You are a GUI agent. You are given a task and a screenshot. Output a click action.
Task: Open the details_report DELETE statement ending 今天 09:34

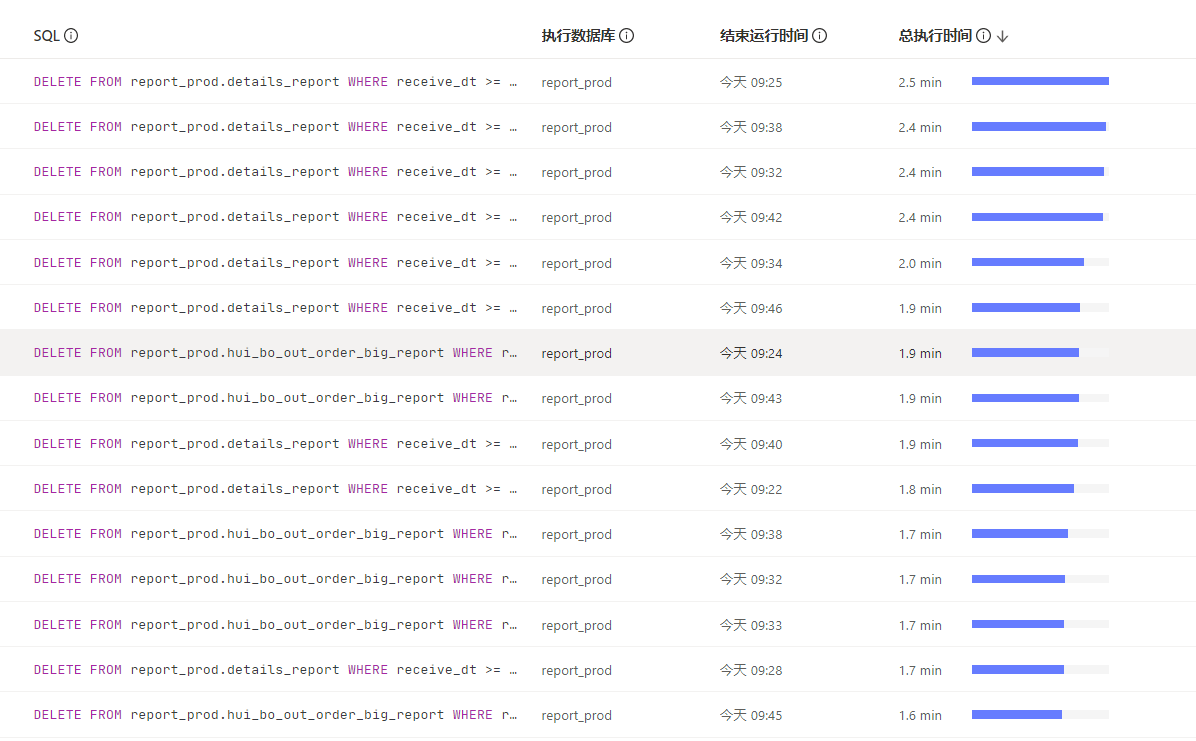click(x=275, y=263)
